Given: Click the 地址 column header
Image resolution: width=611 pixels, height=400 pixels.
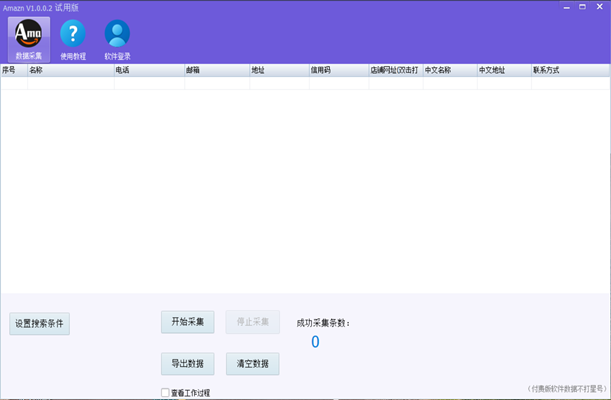Looking at the screenshot, I should (x=278, y=71).
